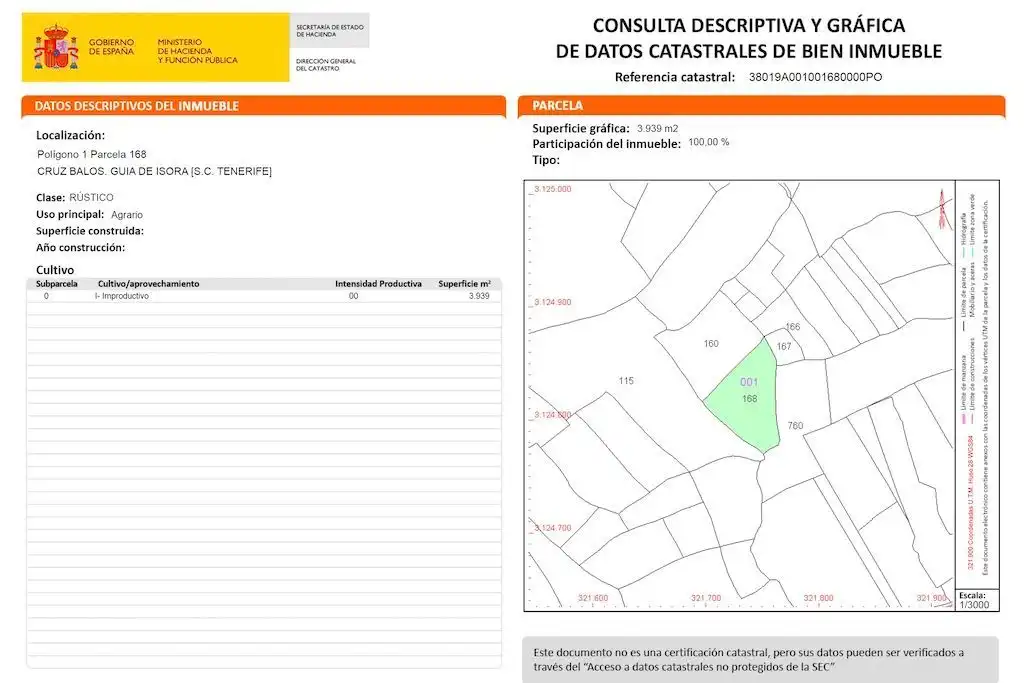
Task: Select 'I- Improductivo' table cell
Action: pos(122,296)
